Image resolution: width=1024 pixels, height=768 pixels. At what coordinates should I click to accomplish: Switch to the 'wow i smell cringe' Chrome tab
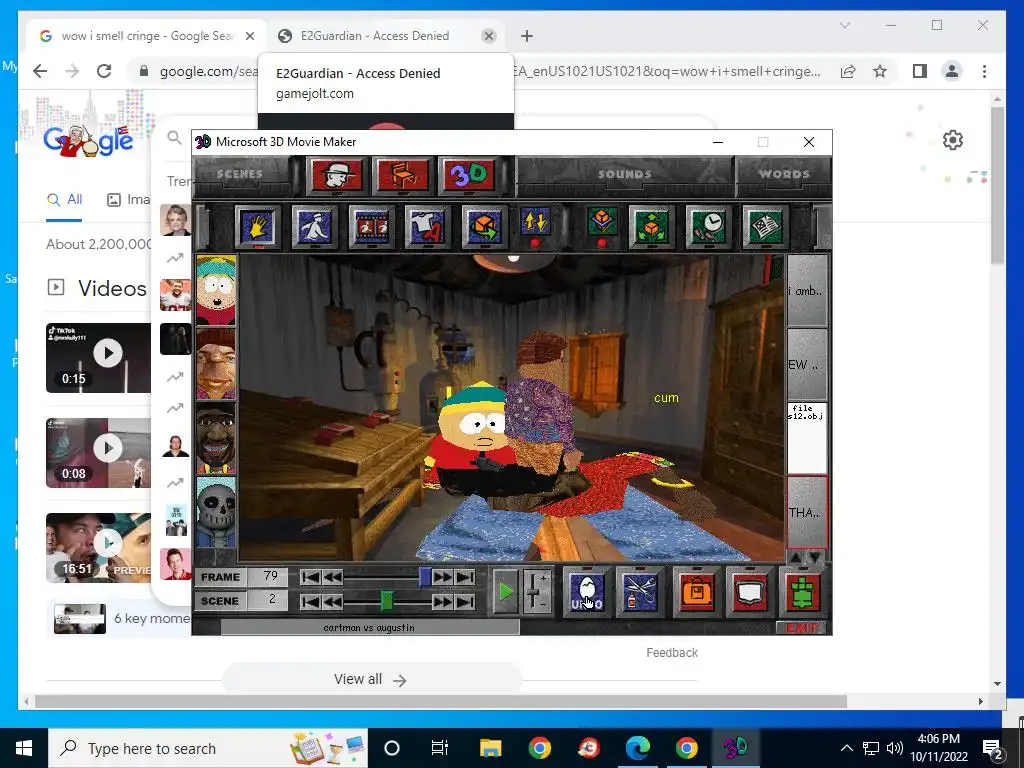coord(147,36)
